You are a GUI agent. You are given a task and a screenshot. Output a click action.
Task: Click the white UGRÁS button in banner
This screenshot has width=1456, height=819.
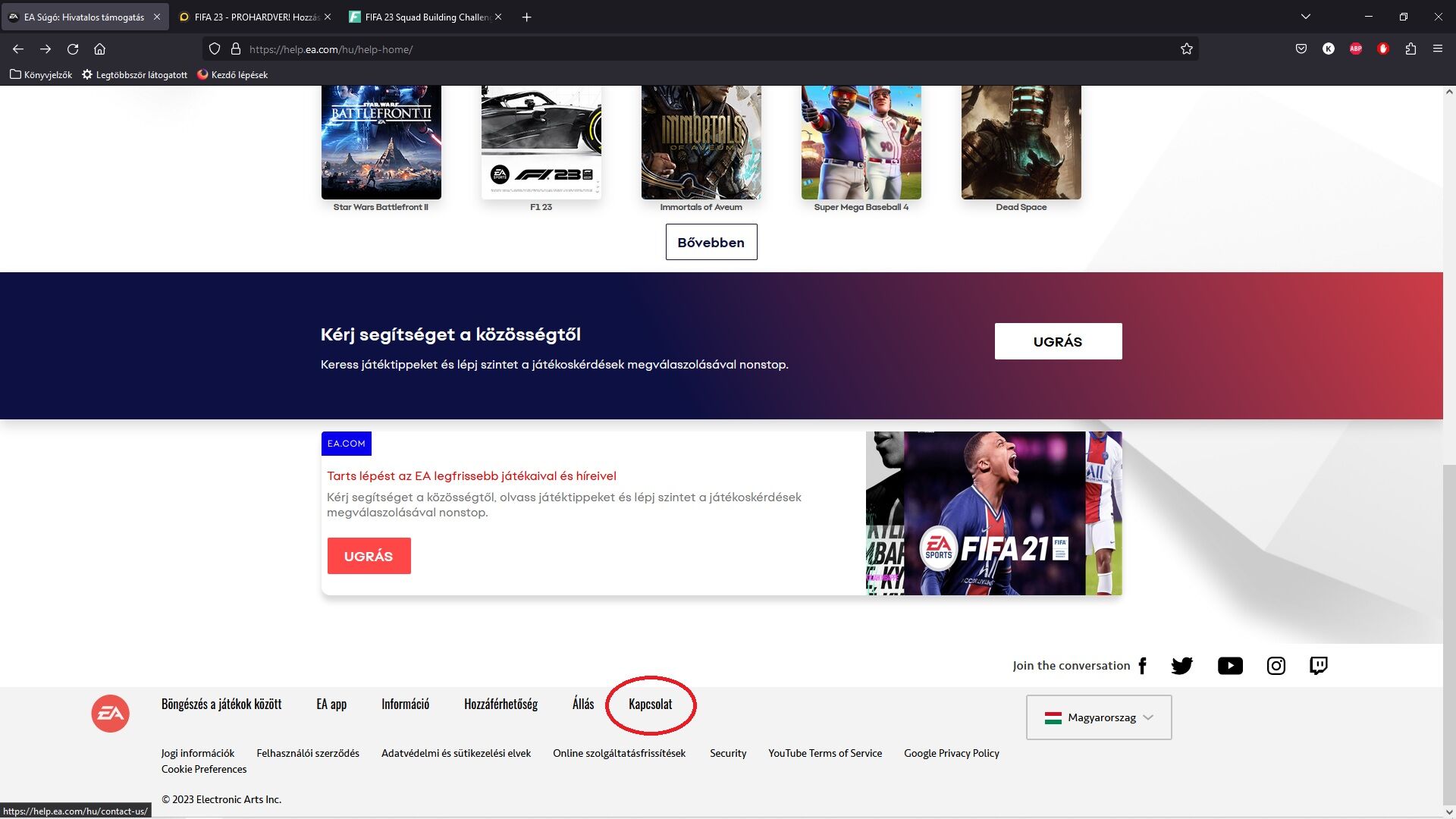(1058, 341)
